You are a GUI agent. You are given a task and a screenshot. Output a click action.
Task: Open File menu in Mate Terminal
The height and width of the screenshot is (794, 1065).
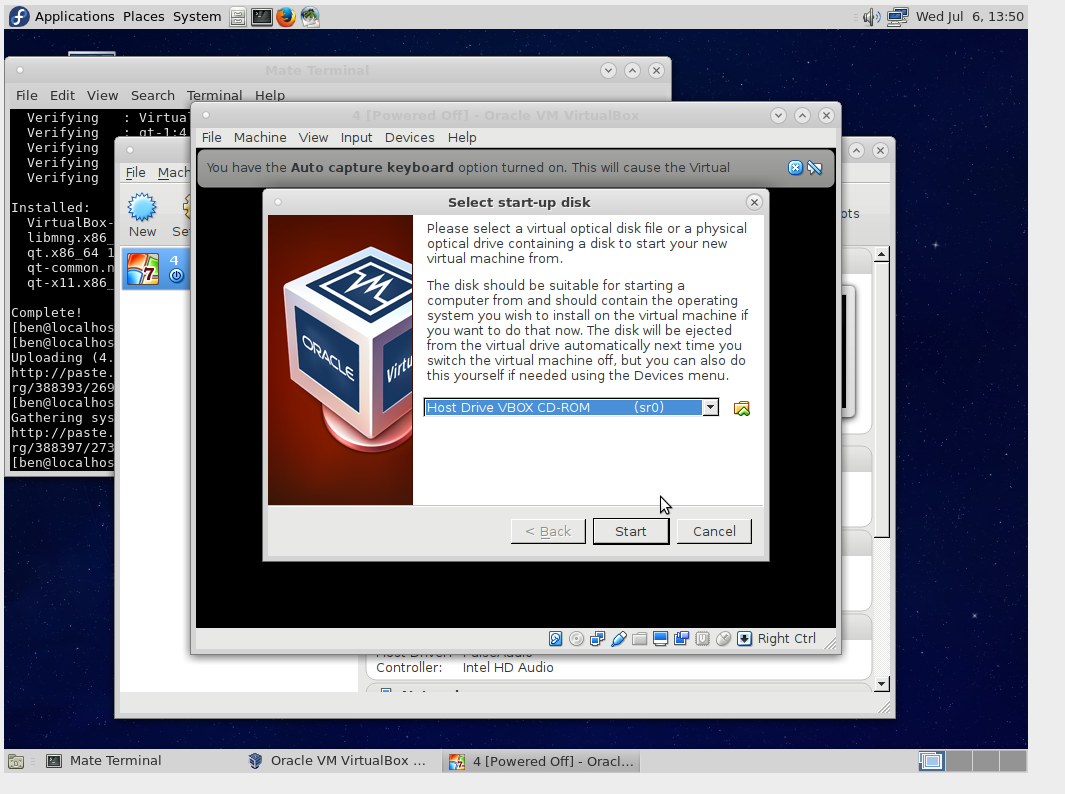point(26,95)
